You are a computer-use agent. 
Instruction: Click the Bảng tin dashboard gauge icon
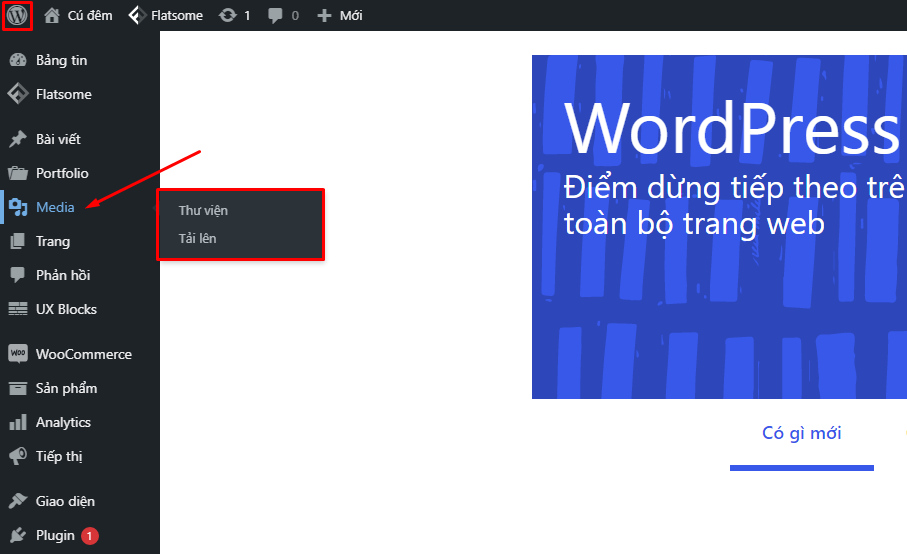tap(18, 60)
